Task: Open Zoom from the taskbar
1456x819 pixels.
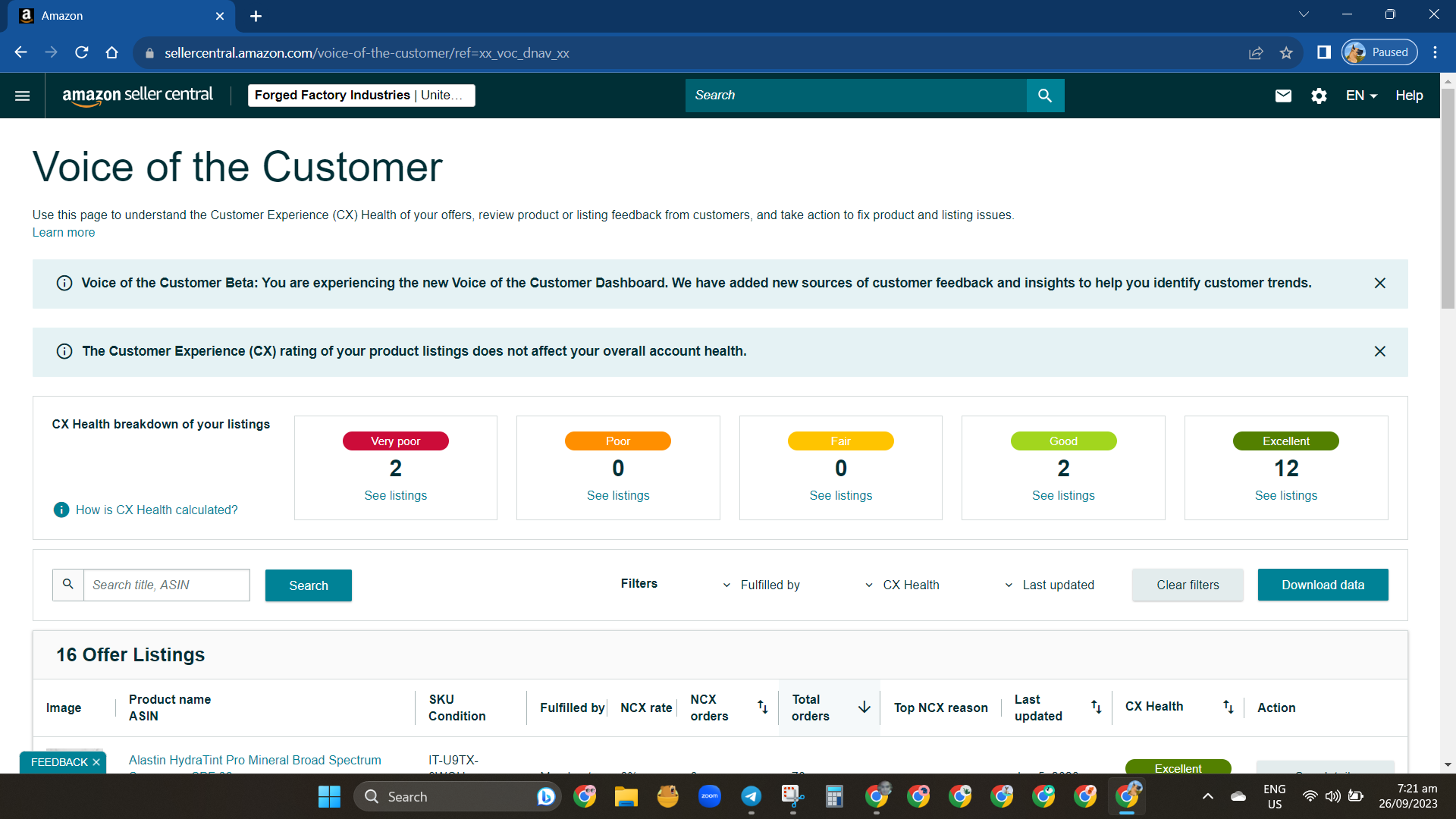Action: 709,796
